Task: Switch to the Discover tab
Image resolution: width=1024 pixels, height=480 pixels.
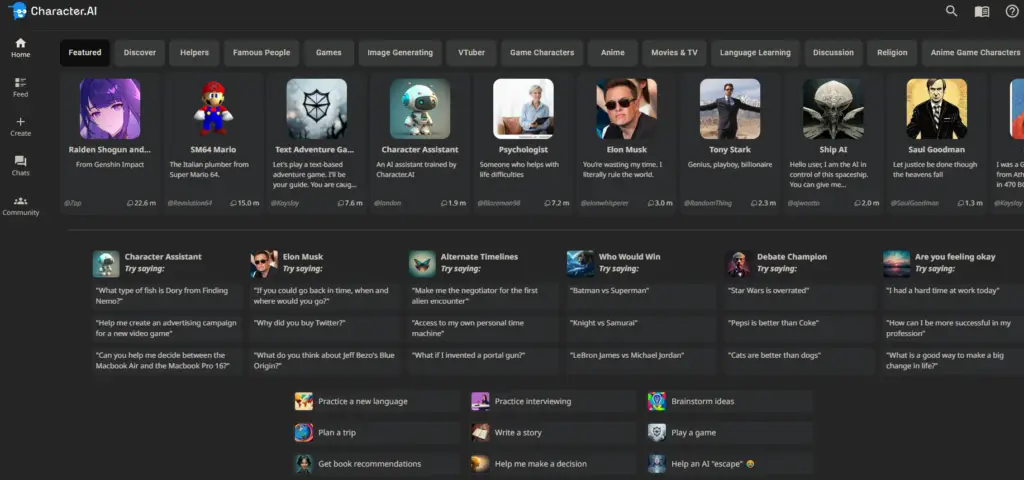Action: [x=140, y=53]
